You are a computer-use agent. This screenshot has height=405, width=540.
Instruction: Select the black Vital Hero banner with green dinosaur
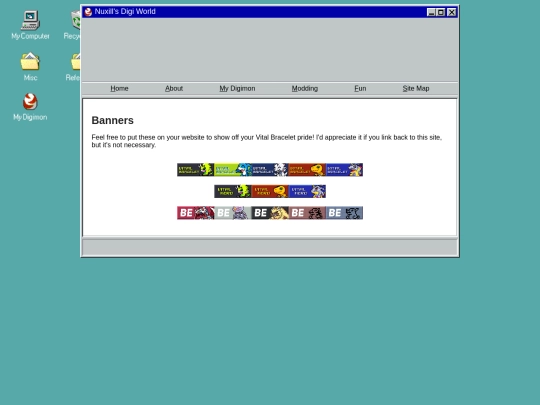233,191
